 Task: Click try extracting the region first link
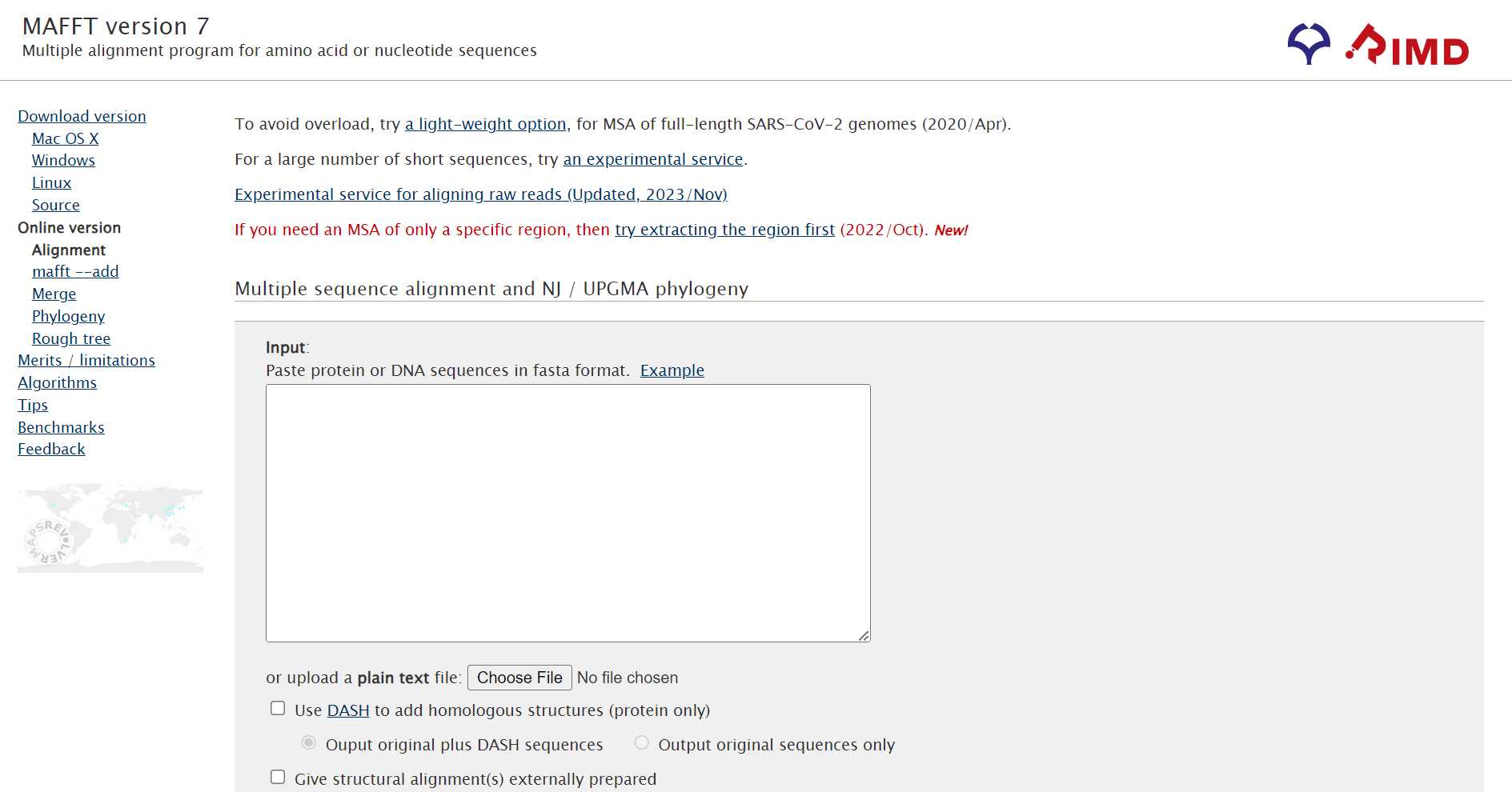click(724, 230)
